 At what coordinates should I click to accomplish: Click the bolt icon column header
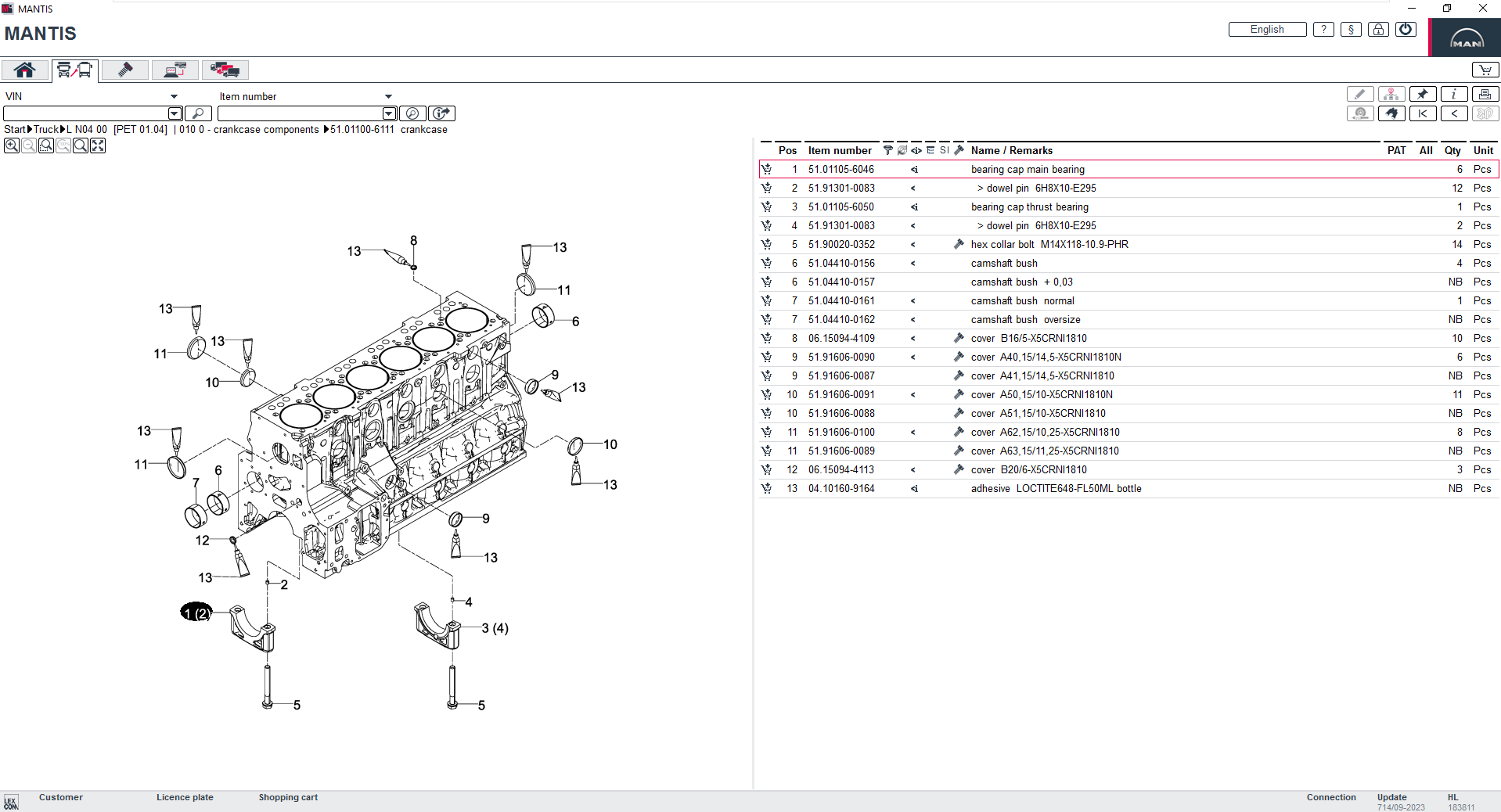pos(959,150)
